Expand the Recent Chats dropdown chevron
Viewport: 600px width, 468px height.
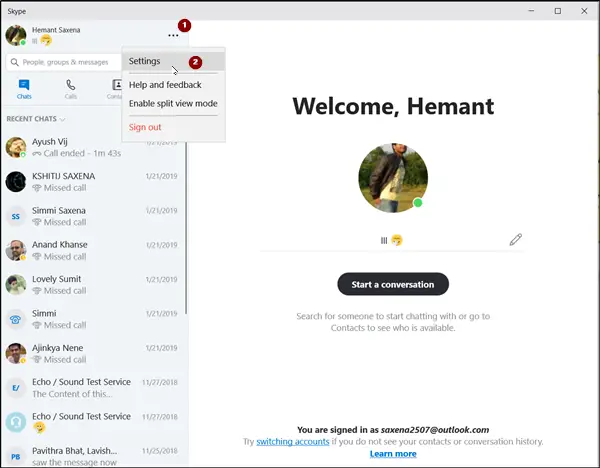[62, 119]
